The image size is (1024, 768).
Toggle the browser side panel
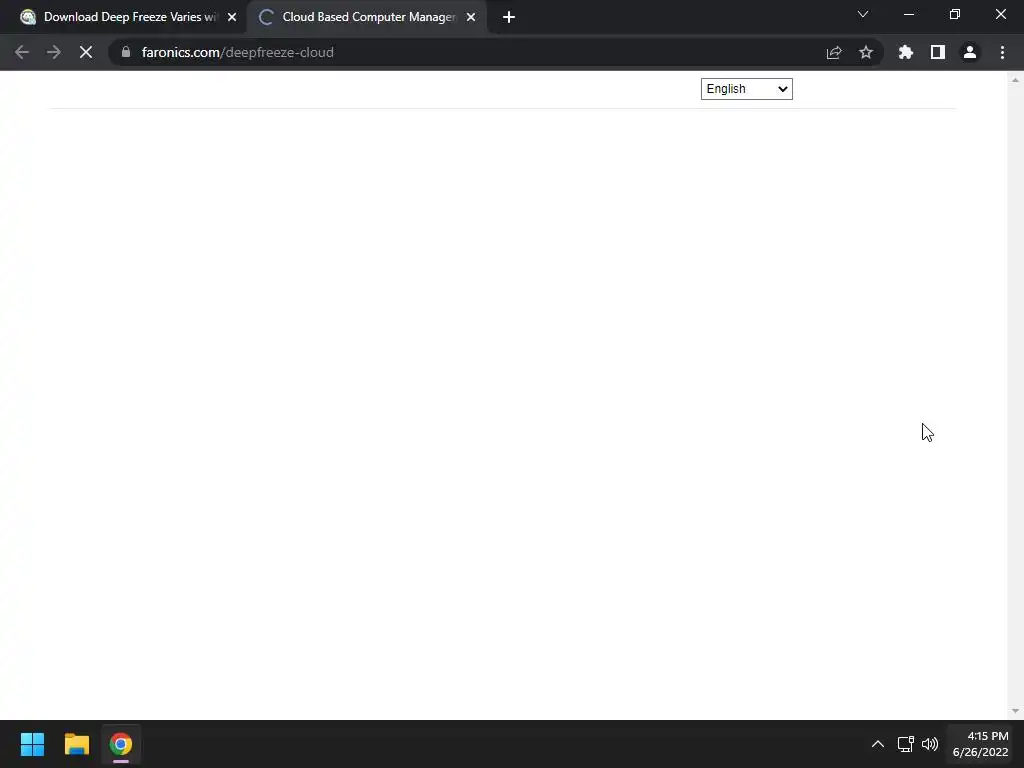tap(938, 52)
